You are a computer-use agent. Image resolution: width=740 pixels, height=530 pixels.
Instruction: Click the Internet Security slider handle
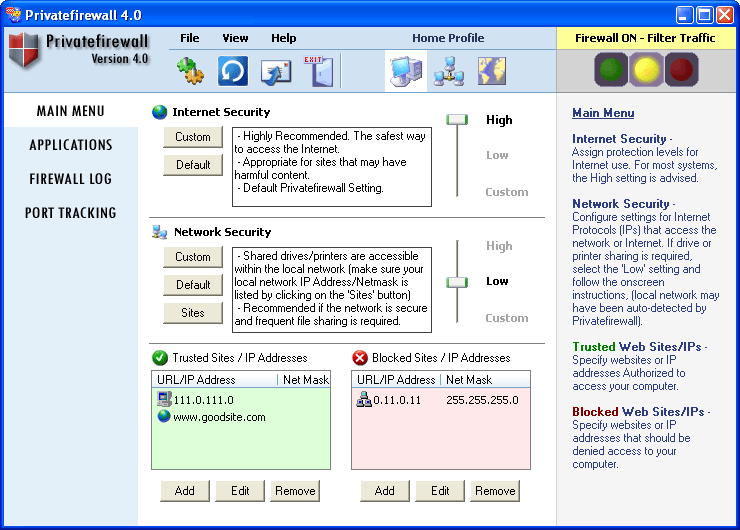pyautogui.click(x=457, y=119)
